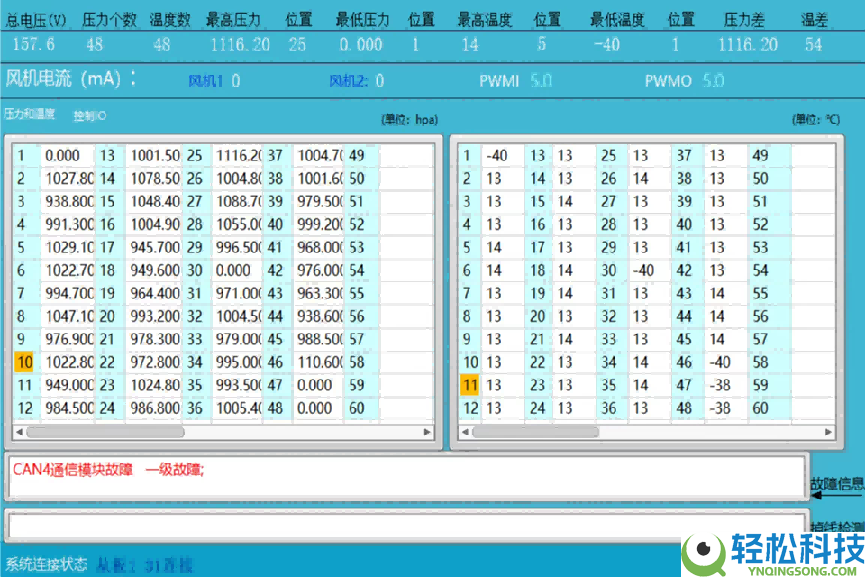Image resolution: width=865 pixels, height=577 pixels.
Task: Select the 压力和温度 tab
Action: 30,113
